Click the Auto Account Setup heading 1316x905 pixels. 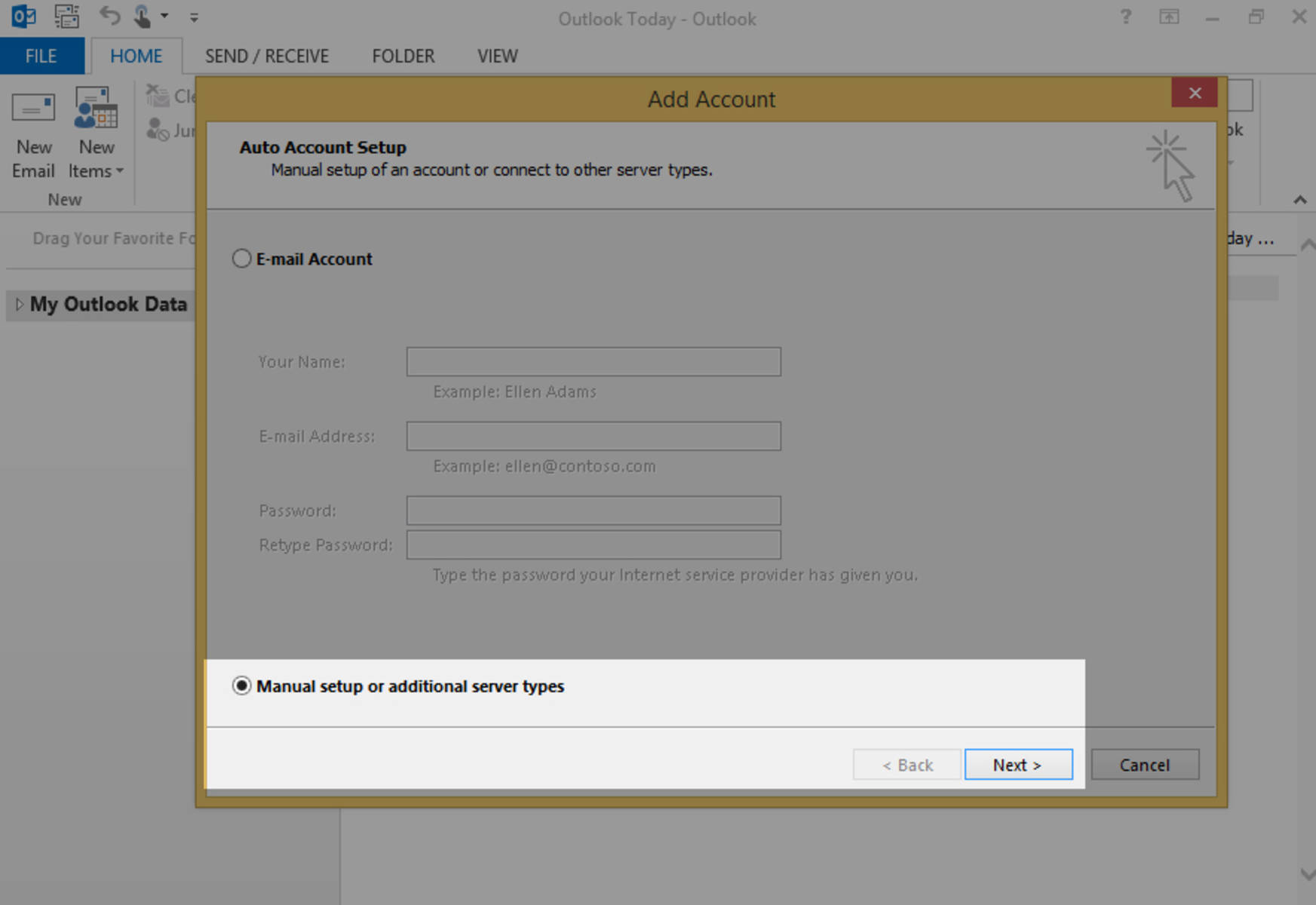pos(323,147)
